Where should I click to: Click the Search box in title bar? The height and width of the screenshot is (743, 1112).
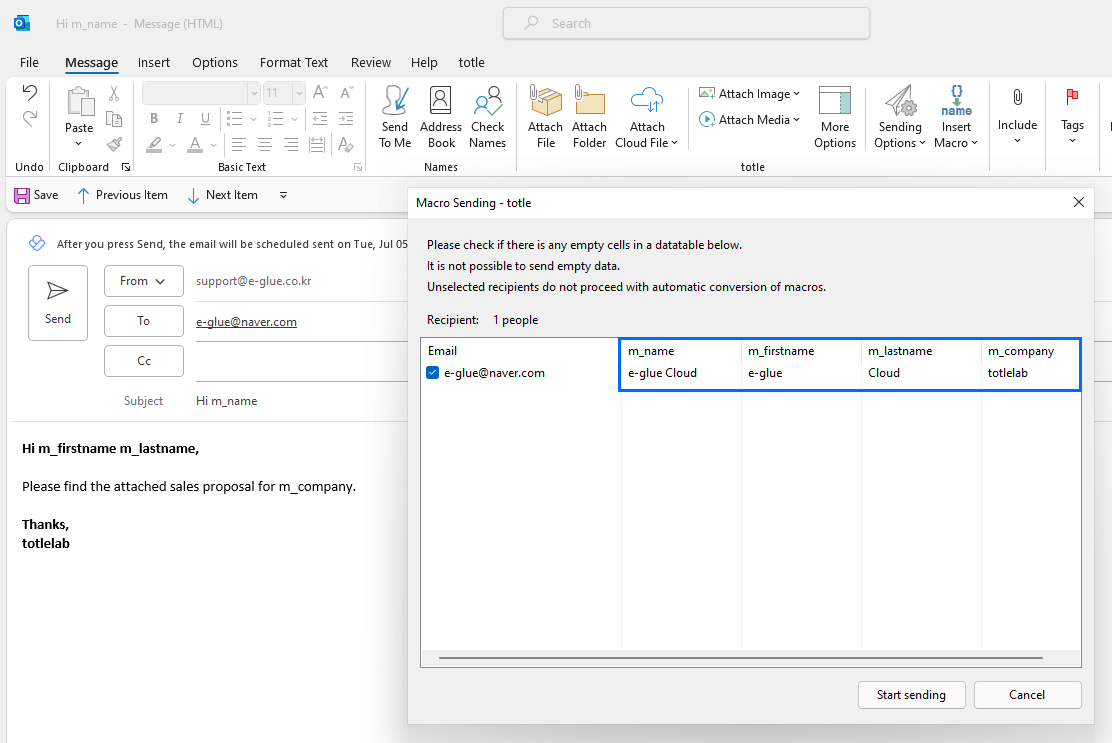686,23
